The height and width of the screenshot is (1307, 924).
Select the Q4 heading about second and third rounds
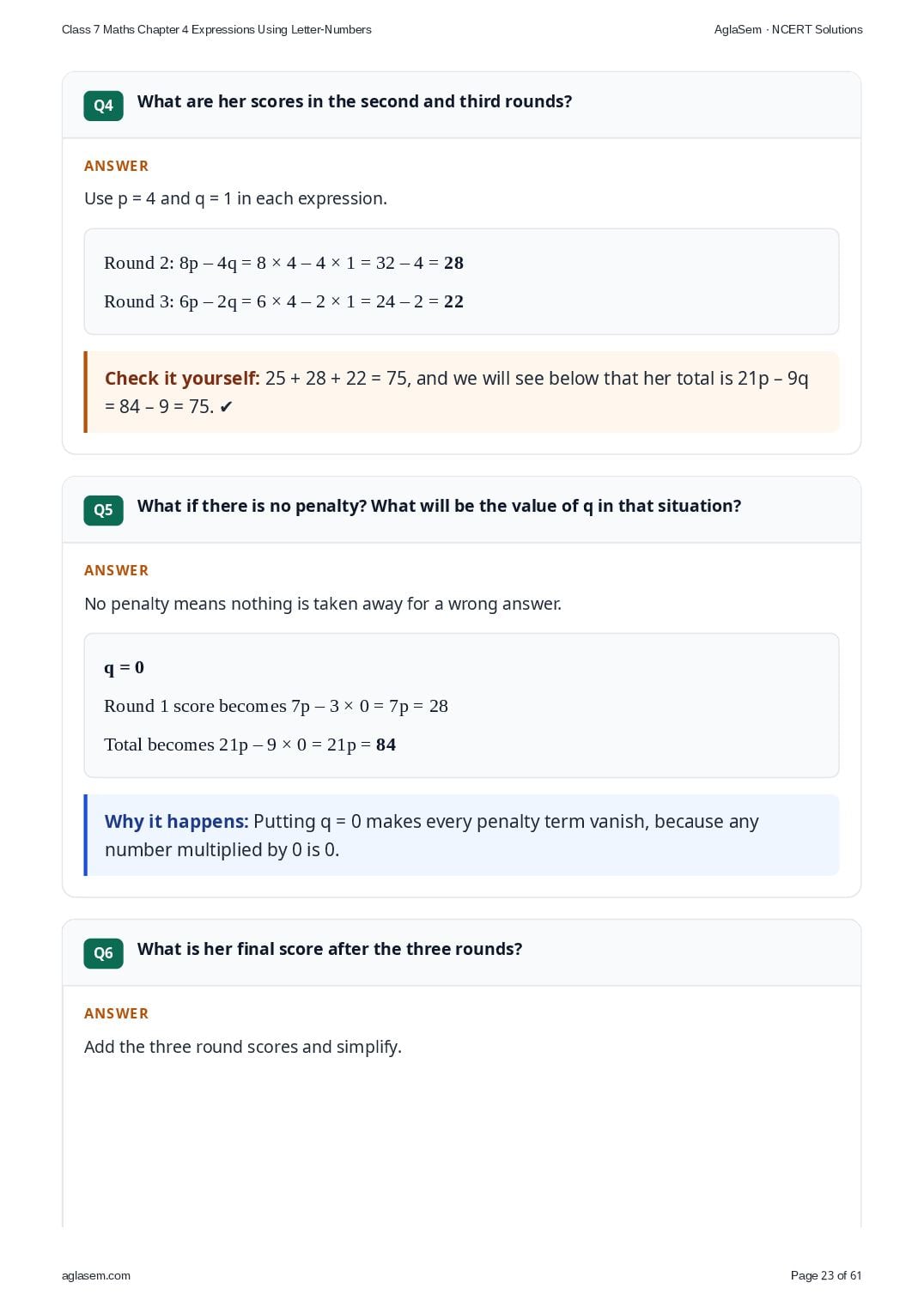coord(355,101)
